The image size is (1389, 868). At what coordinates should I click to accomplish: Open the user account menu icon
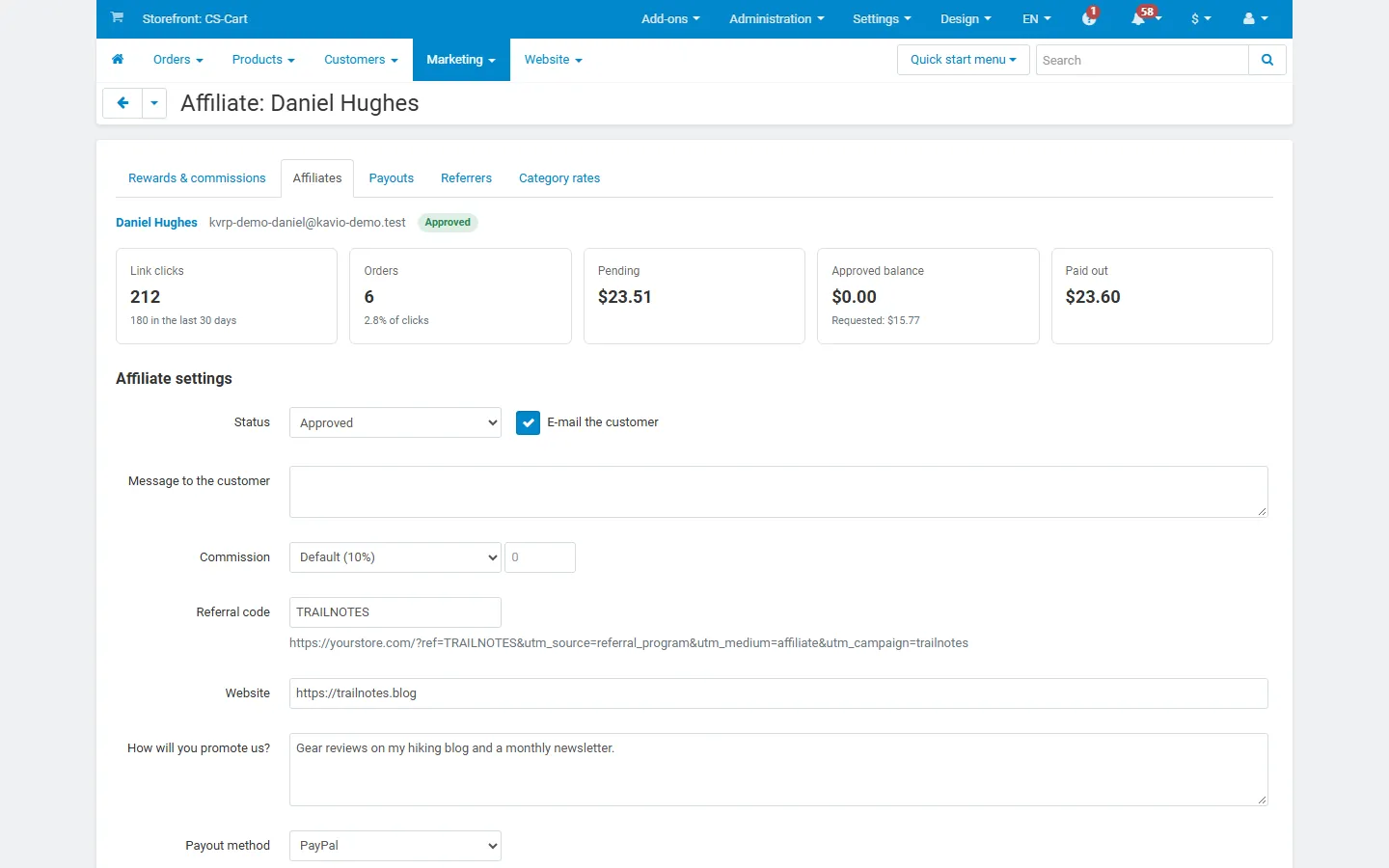click(x=1255, y=18)
